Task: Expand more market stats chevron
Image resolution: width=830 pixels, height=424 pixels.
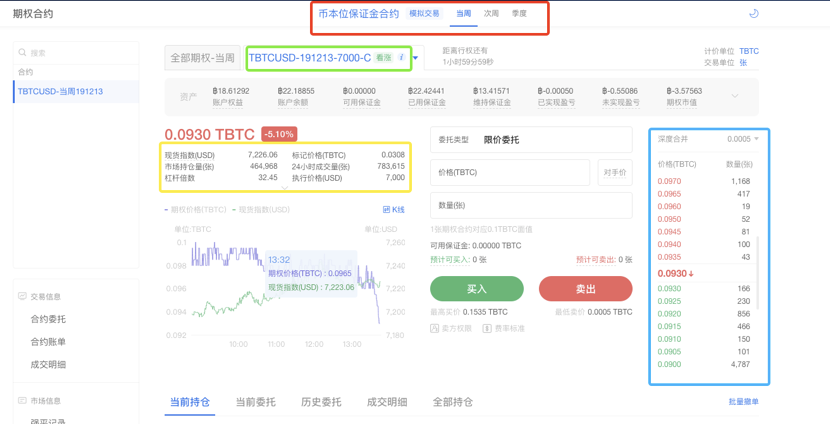Action: point(284,187)
